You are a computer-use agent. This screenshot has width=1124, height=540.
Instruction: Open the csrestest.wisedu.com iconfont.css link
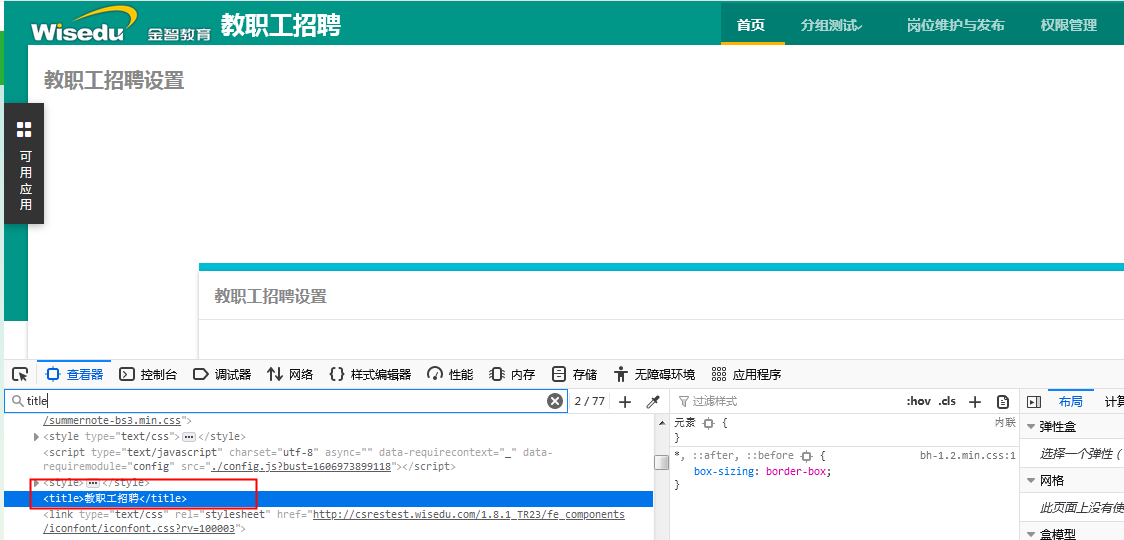click(469, 515)
